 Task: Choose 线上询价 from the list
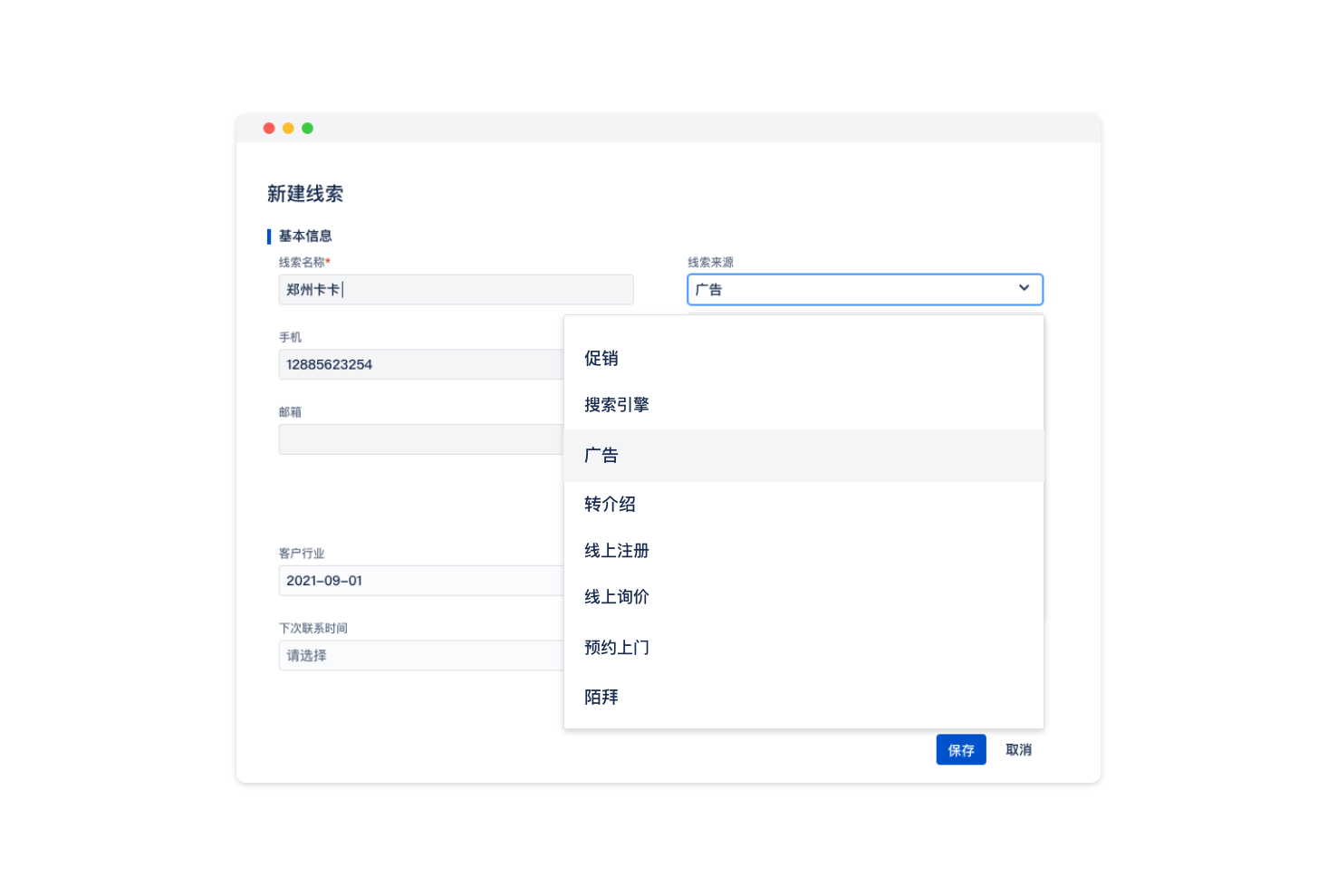click(617, 597)
